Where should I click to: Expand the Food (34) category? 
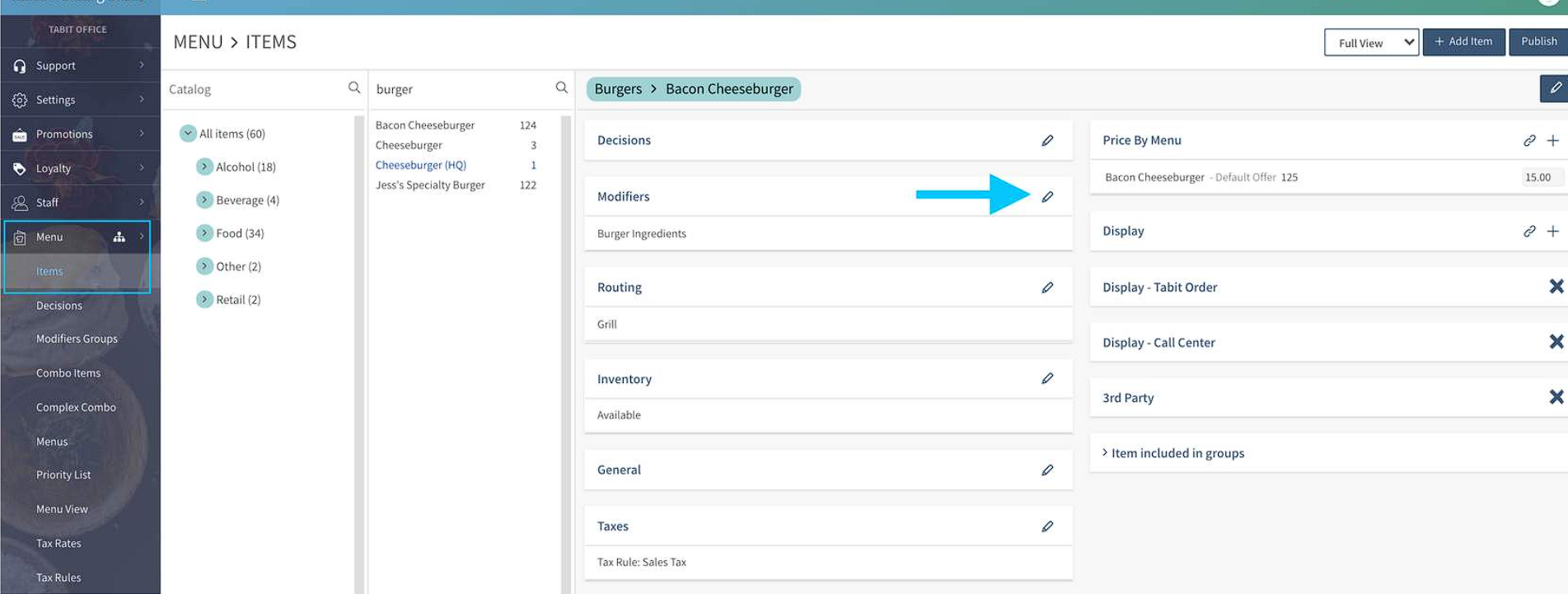204,233
